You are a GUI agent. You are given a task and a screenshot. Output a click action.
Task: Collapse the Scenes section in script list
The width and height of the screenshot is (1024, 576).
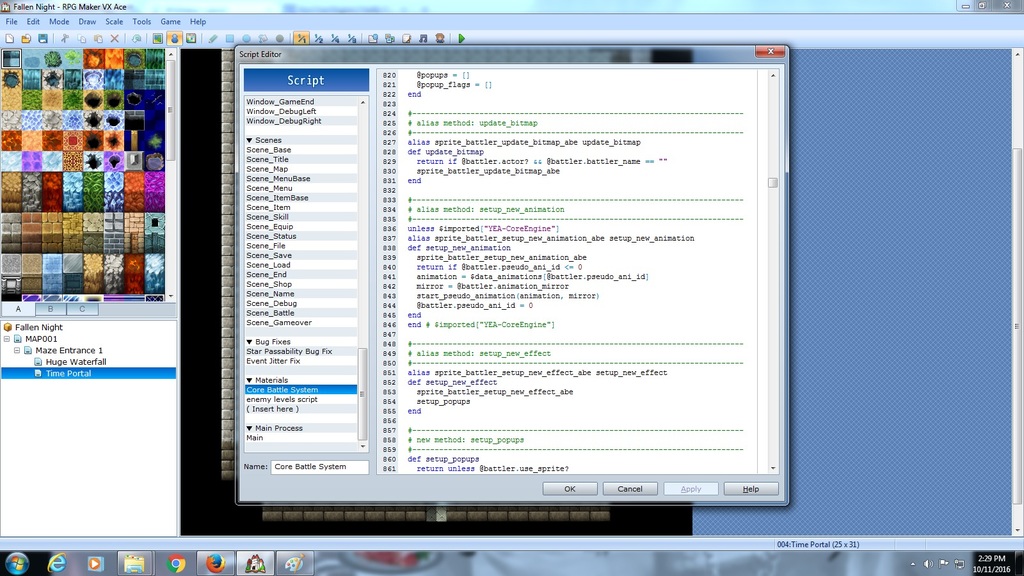click(250, 141)
